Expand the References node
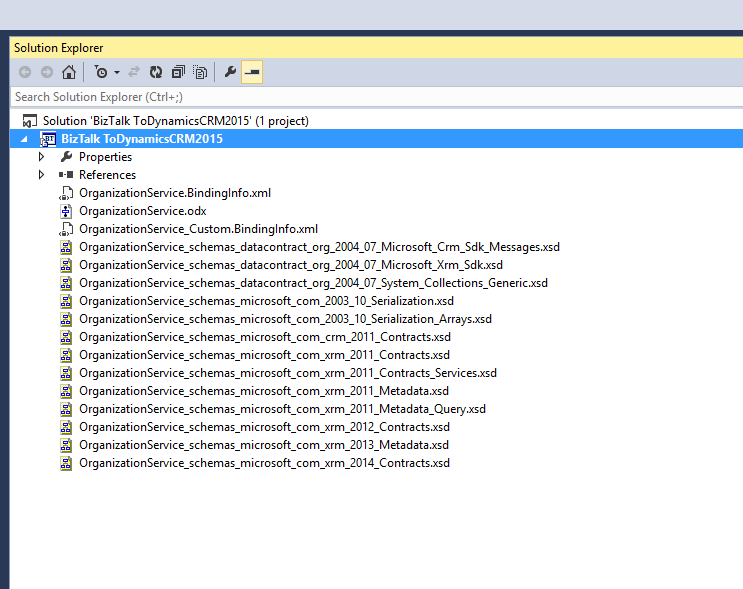 pyautogui.click(x=41, y=175)
